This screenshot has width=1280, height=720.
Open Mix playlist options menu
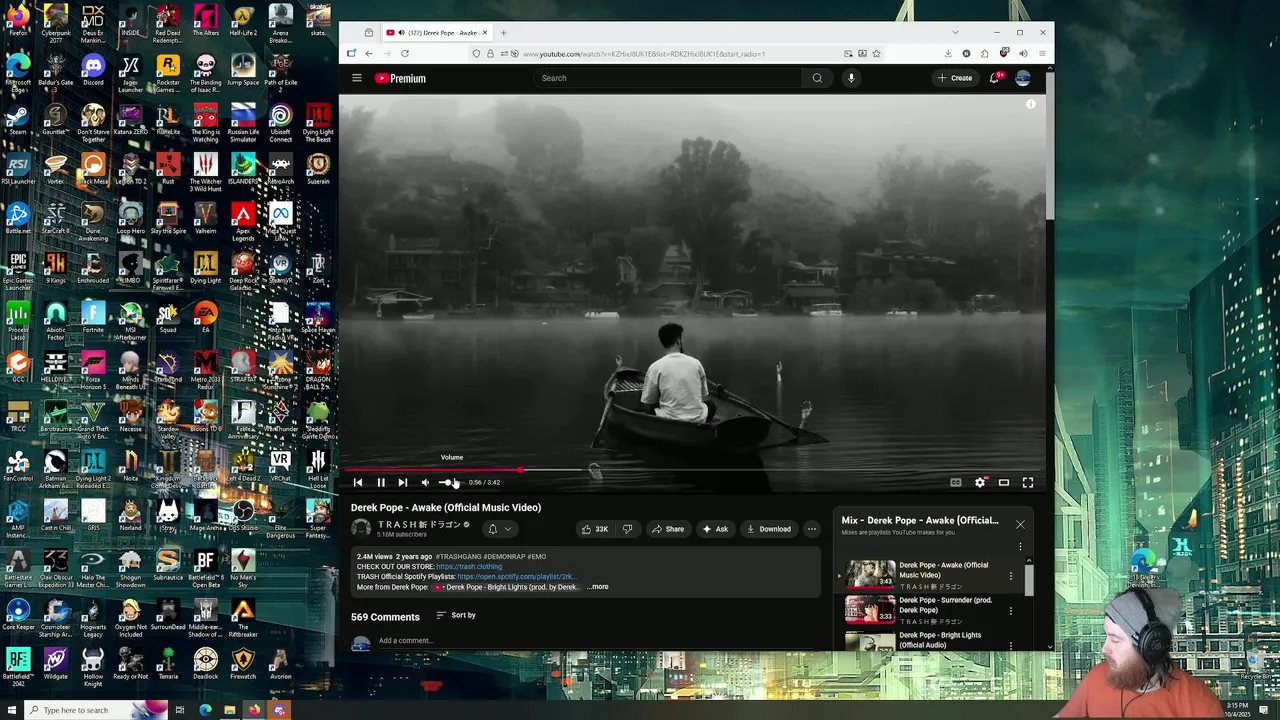[x=1020, y=547]
